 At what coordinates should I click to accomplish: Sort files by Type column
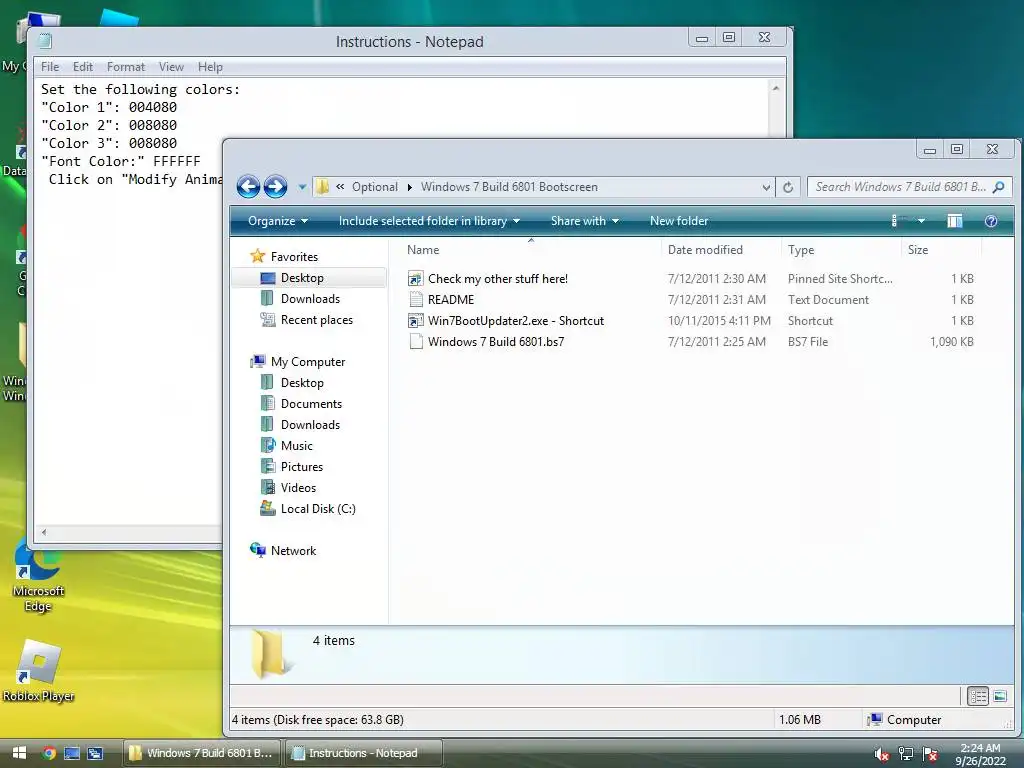(x=801, y=249)
